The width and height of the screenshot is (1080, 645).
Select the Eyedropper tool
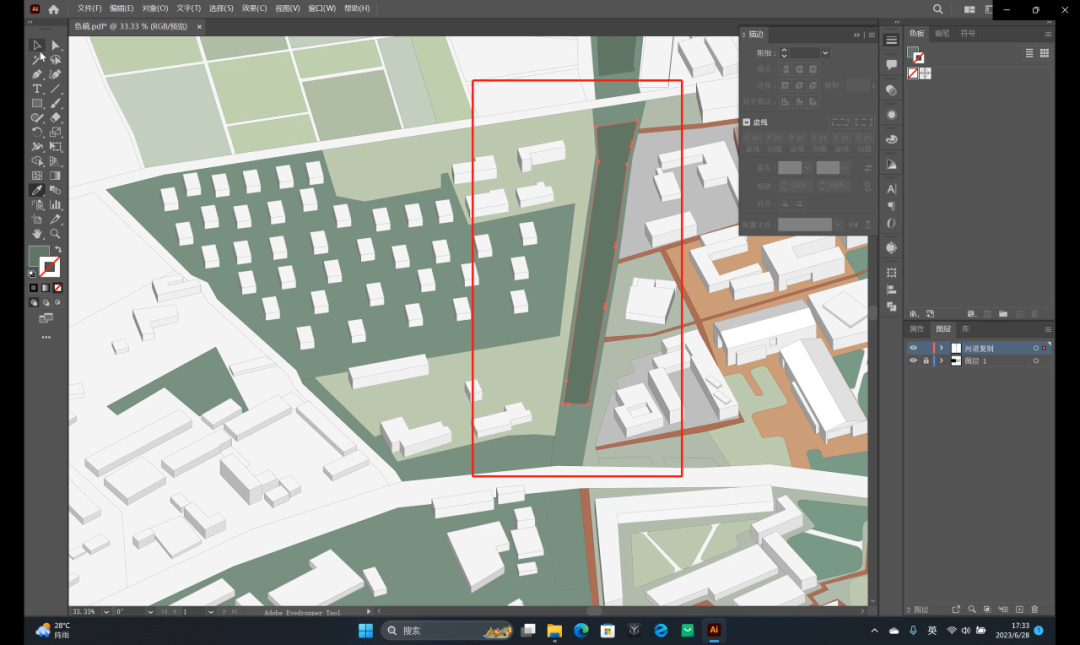[37, 190]
